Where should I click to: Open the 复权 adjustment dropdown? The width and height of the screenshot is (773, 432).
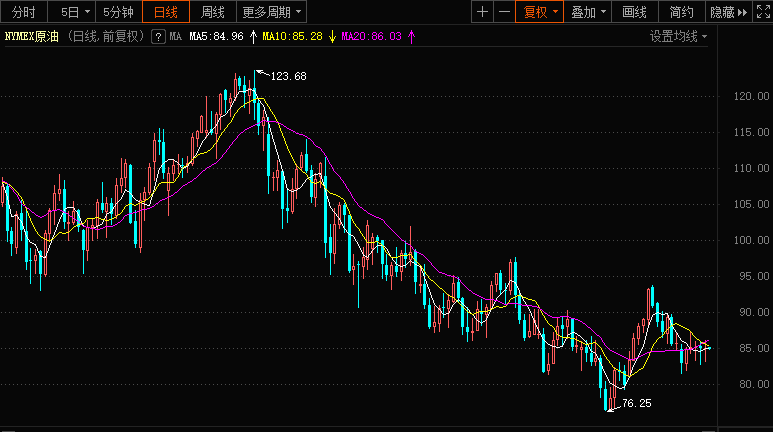coord(541,12)
